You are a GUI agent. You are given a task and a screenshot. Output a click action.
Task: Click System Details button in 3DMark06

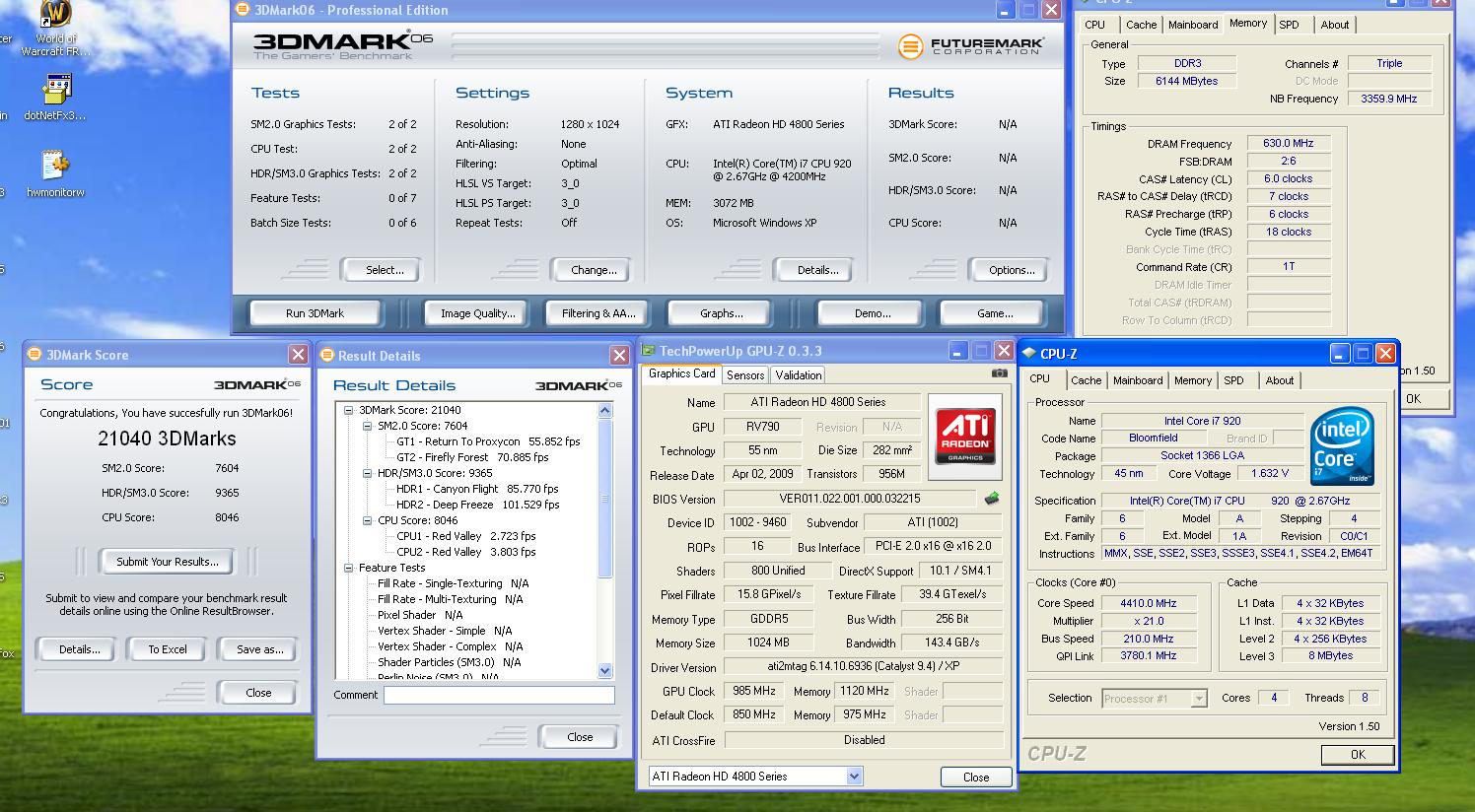point(817,270)
